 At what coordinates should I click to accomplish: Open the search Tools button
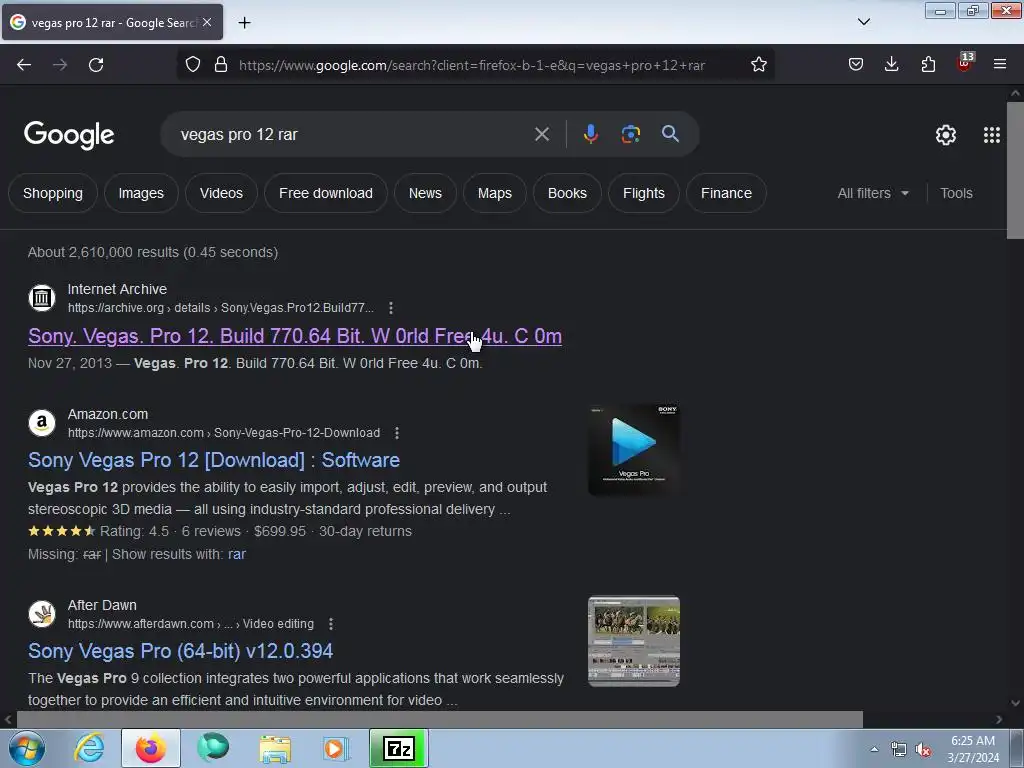point(956,193)
